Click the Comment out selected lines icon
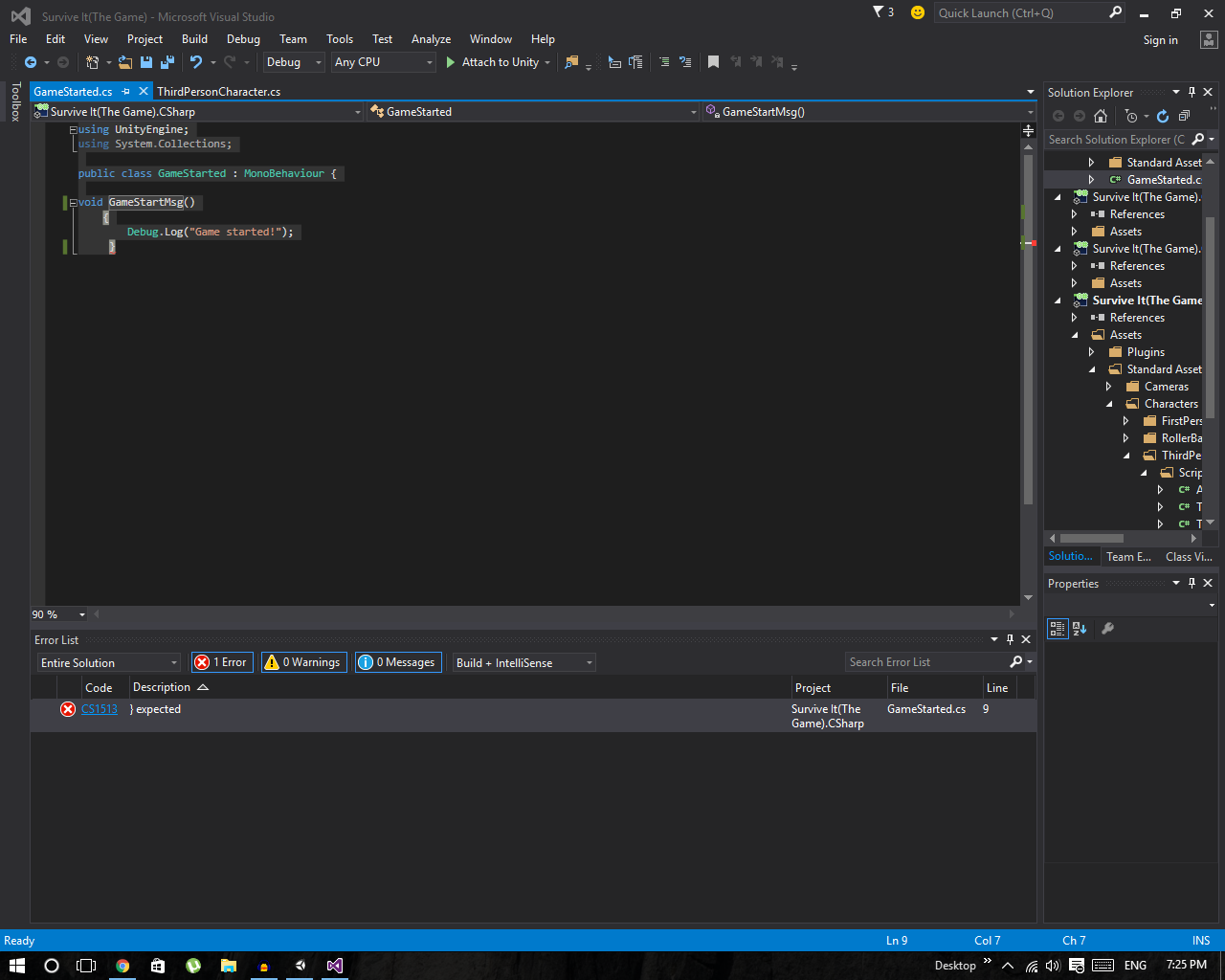This screenshot has height=980, width=1225. coord(663,62)
